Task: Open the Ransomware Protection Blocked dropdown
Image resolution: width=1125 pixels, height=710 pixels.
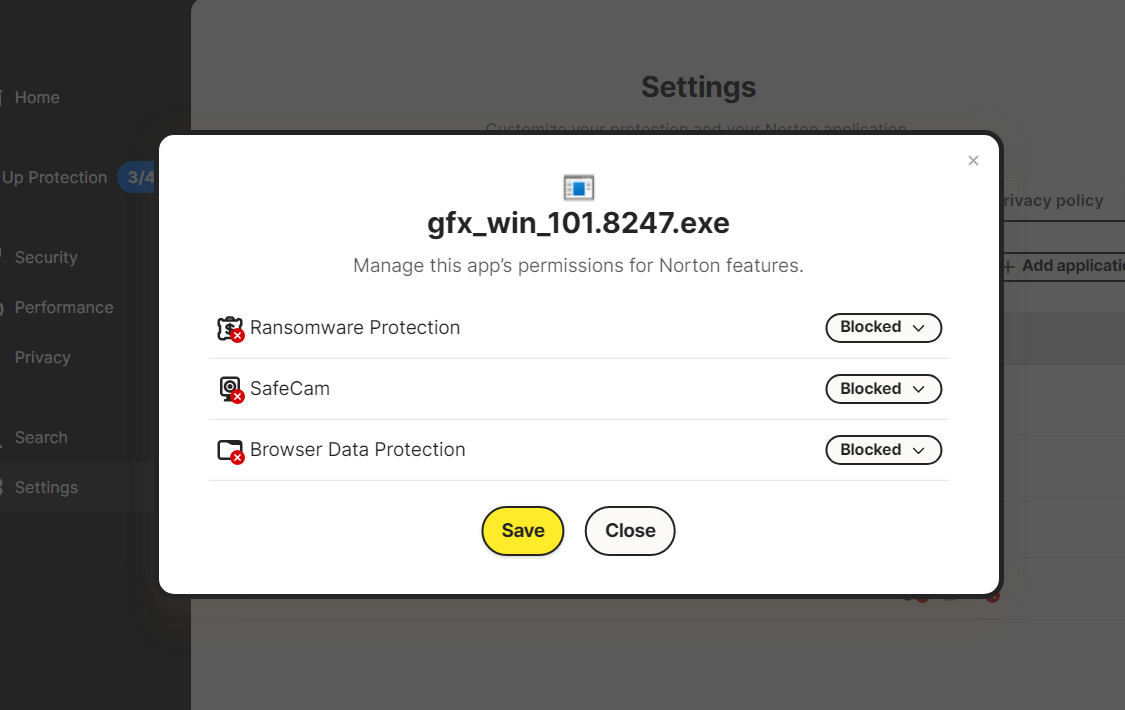Action: 883,328
